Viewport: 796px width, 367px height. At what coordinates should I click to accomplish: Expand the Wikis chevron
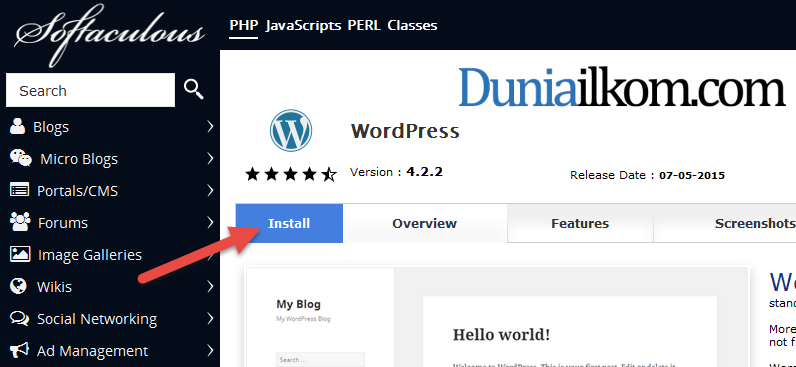211,286
